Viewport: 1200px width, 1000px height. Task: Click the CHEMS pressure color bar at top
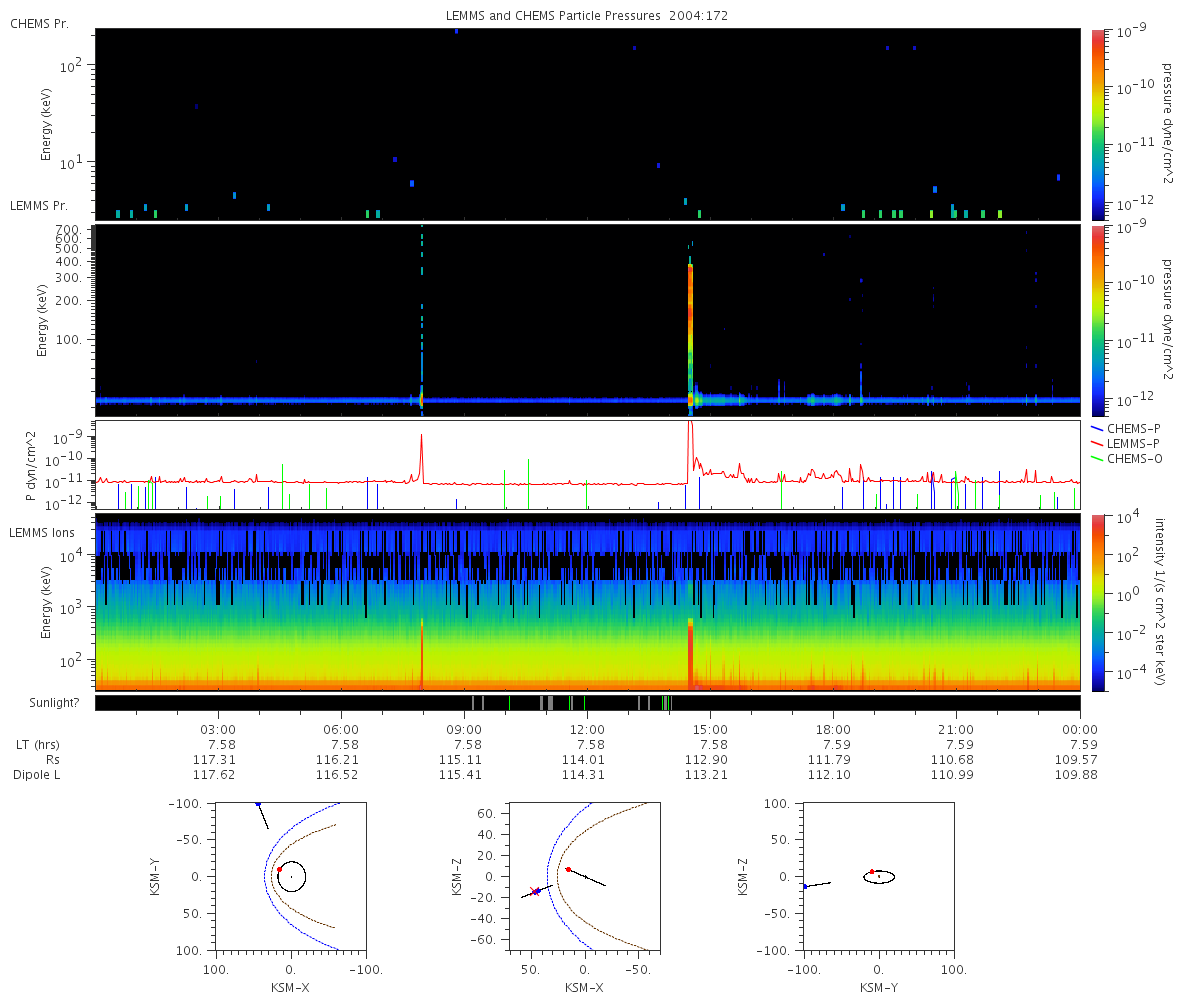(1097, 124)
